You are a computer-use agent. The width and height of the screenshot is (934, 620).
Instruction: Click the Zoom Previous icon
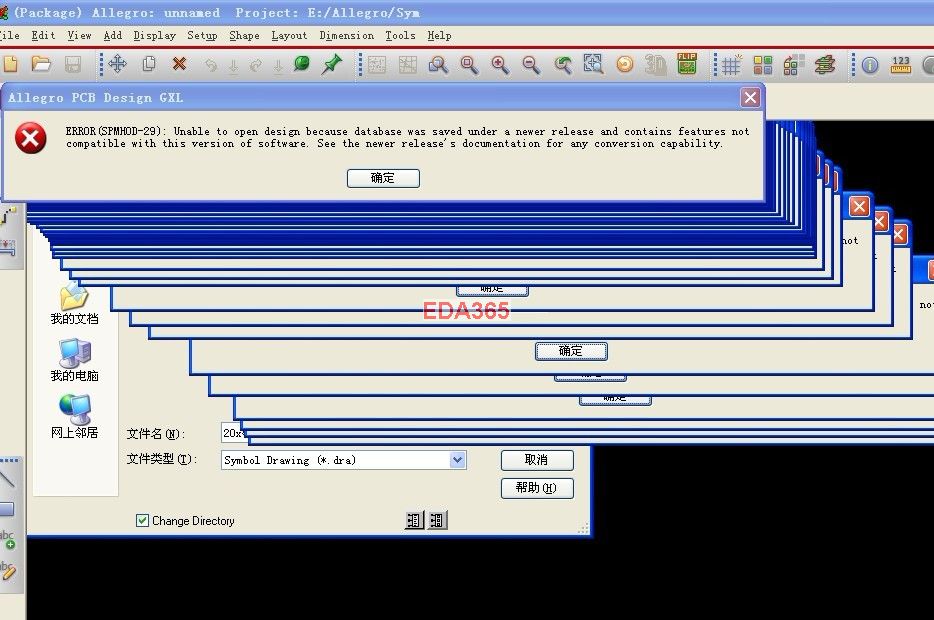(563, 64)
